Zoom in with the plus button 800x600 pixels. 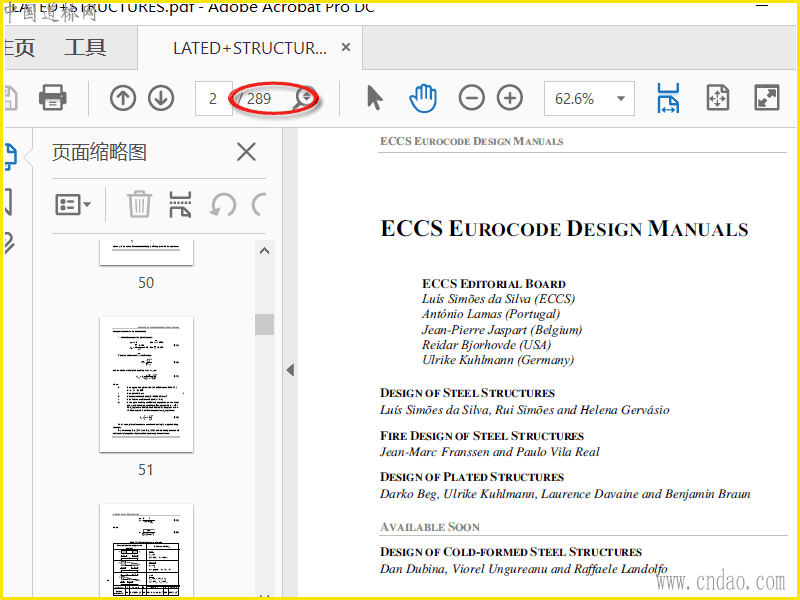[x=510, y=98]
